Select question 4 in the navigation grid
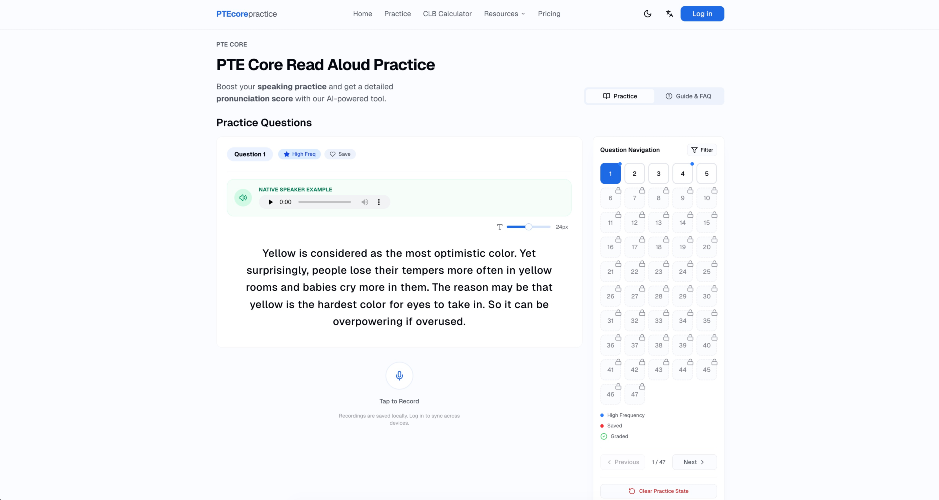The height and width of the screenshot is (500, 939). coord(682,173)
